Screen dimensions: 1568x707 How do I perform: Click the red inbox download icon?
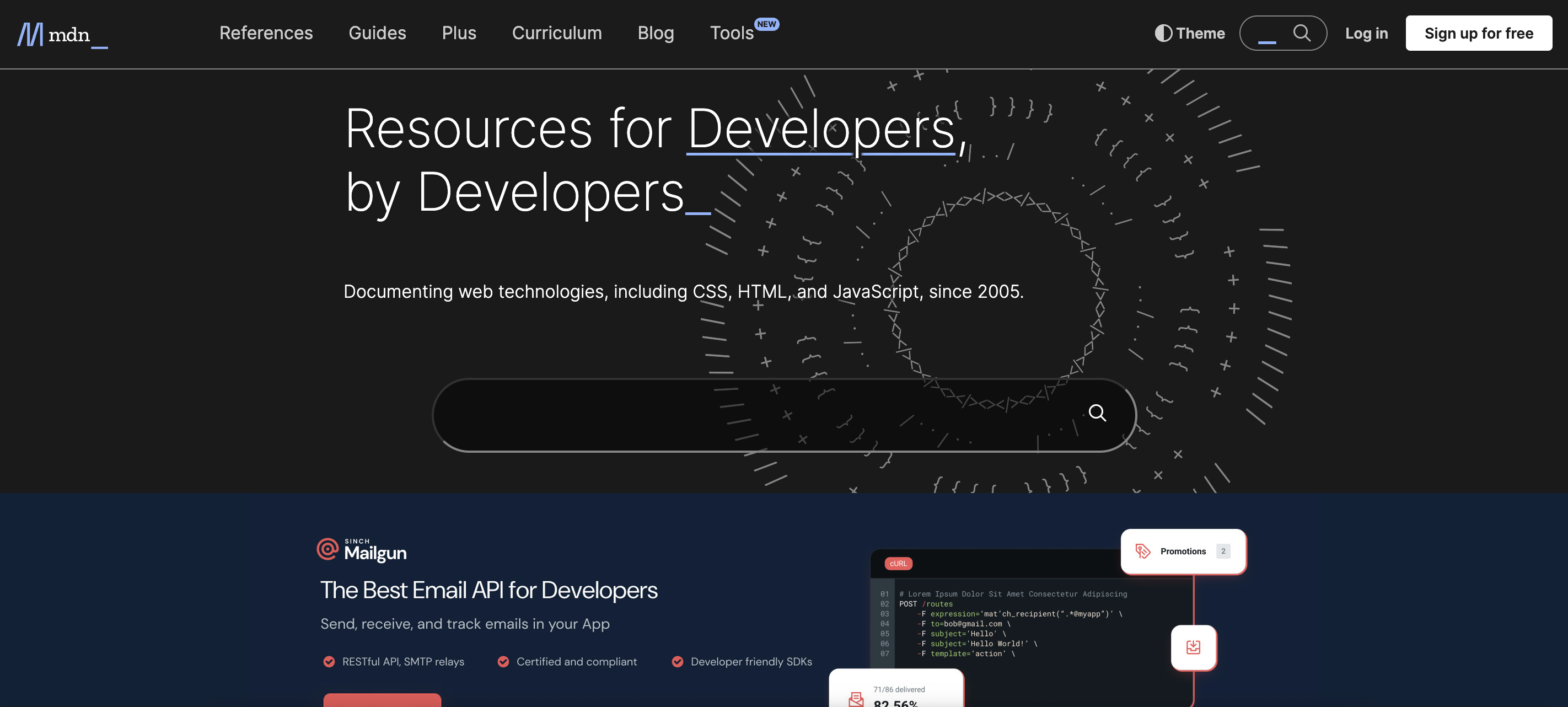1193,647
